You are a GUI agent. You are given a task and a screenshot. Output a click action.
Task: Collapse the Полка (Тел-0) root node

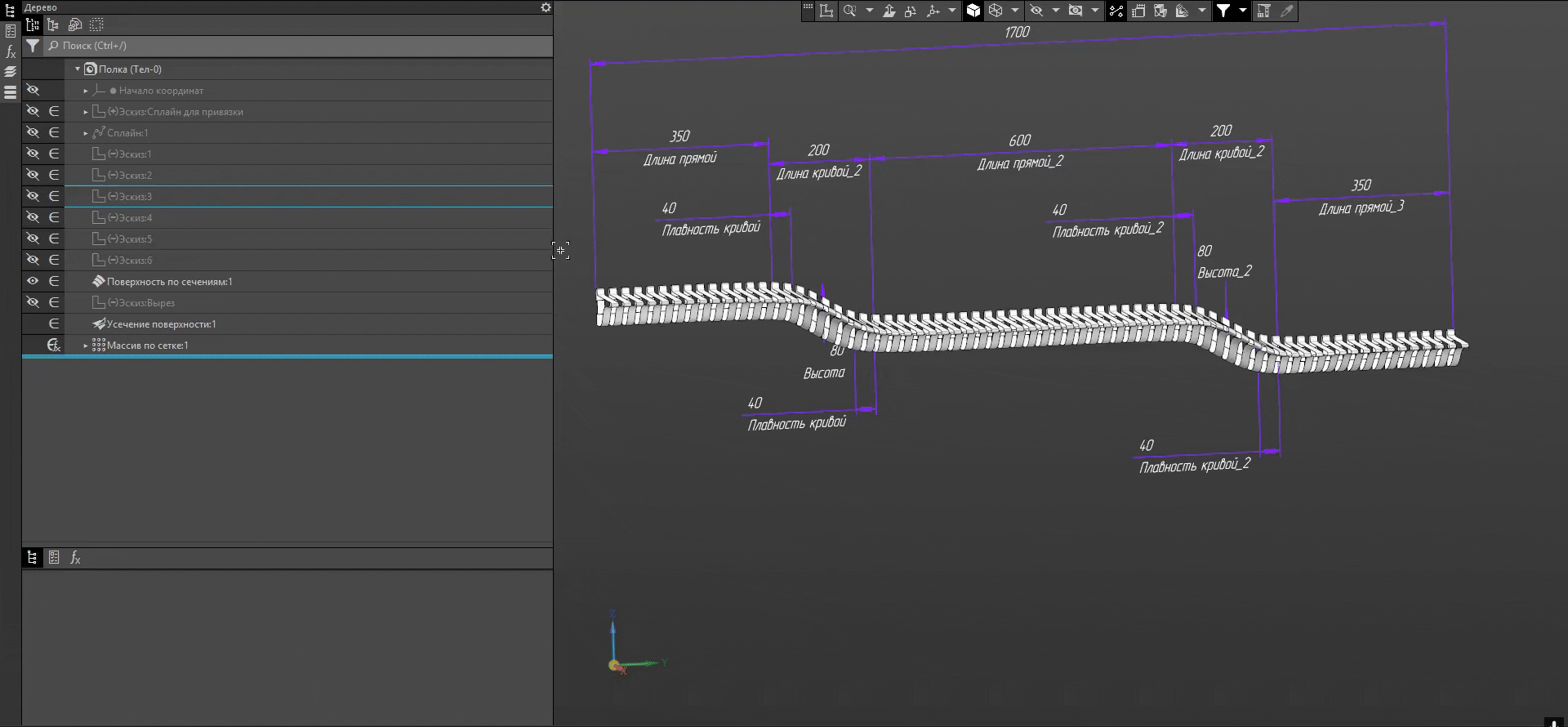[x=78, y=69]
